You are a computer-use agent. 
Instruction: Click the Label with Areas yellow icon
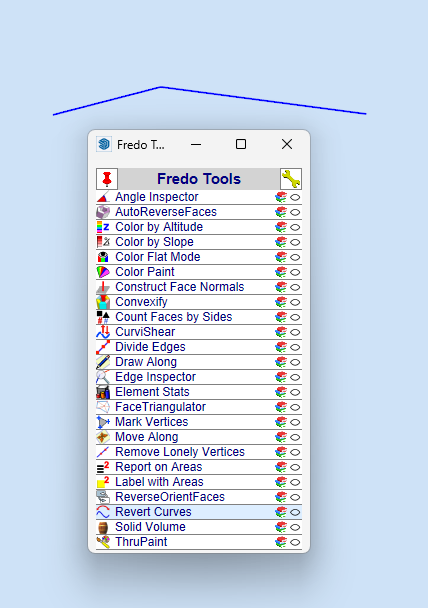pos(103,482)
